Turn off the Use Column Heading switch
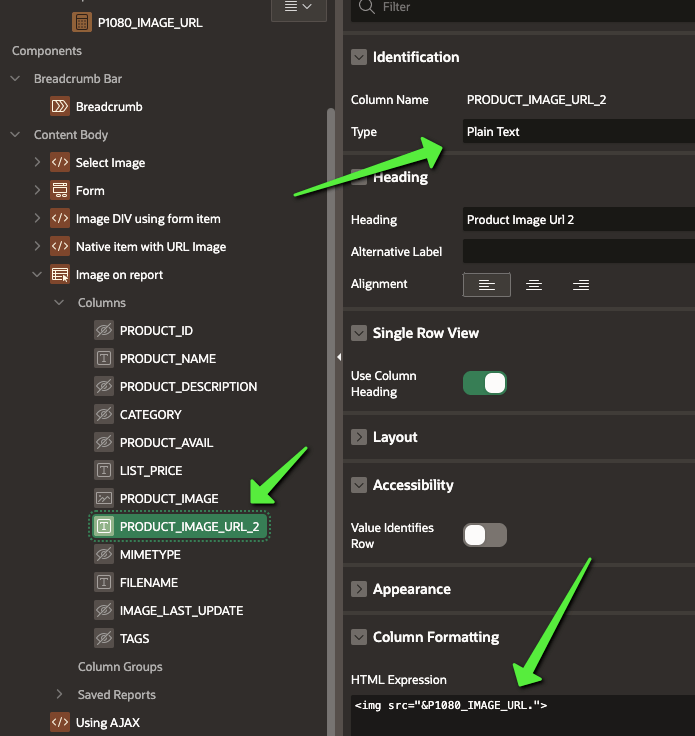The height and width of the screenshot is (736, 695). pos(485,383)
